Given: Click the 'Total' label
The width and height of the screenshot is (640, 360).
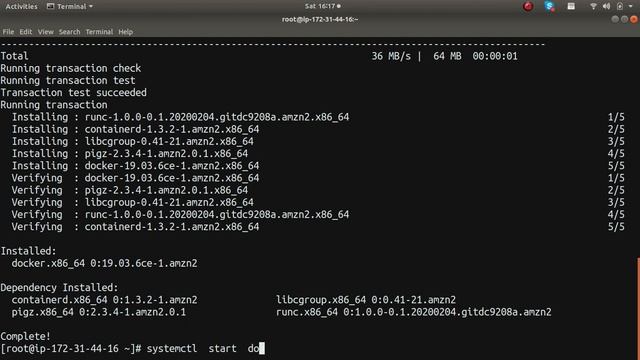Looking at the screenshot, I should click(x=14, y=56).
